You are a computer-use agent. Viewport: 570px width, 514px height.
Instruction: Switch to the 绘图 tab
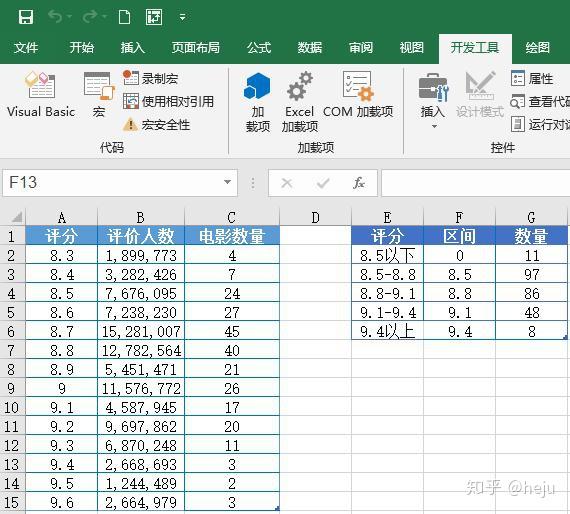click(x=537, y=48)
